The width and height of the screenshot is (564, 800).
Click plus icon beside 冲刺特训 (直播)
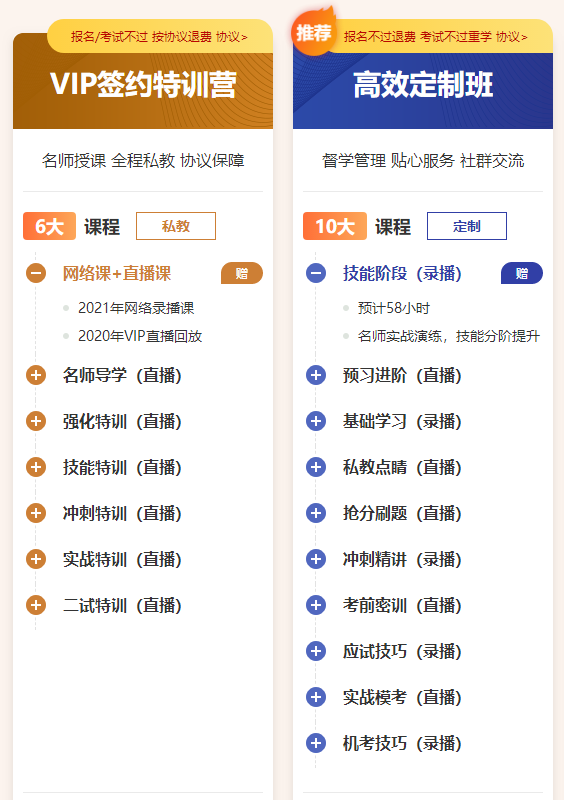tap(36, 513)
